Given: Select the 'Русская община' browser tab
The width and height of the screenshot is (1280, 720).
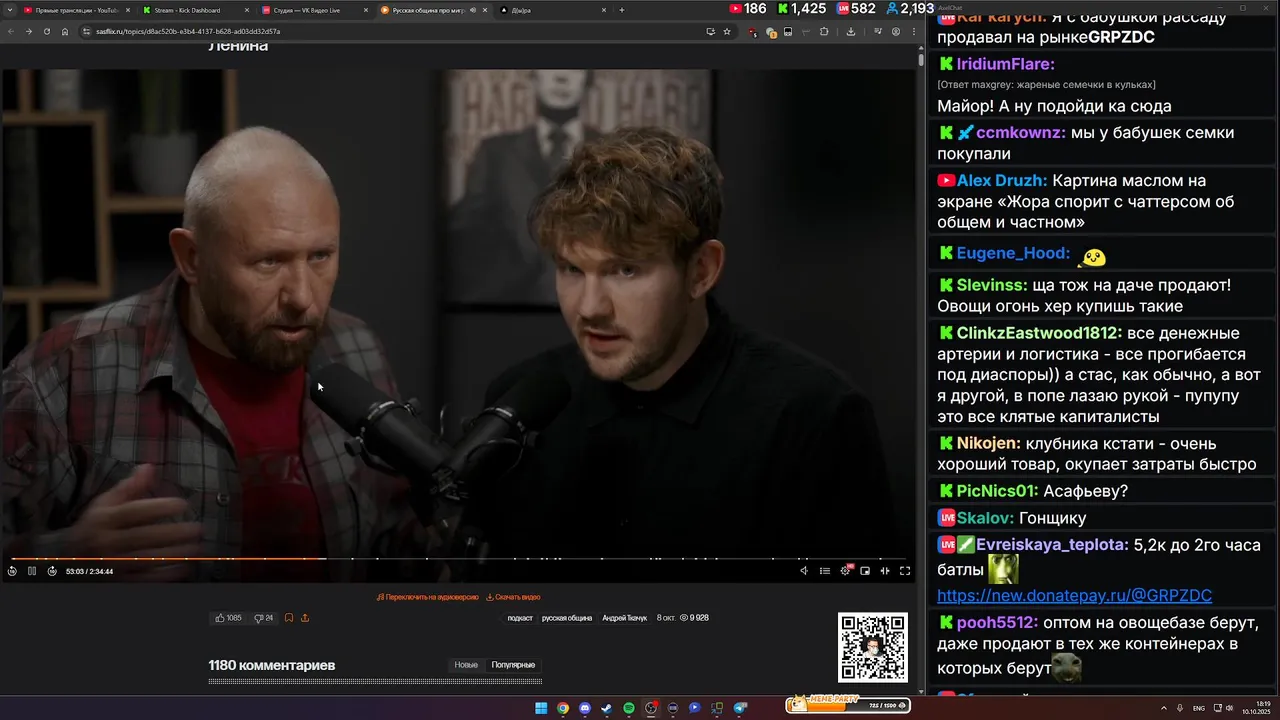Looking at the screenshot, I should [x=434, y=10].
